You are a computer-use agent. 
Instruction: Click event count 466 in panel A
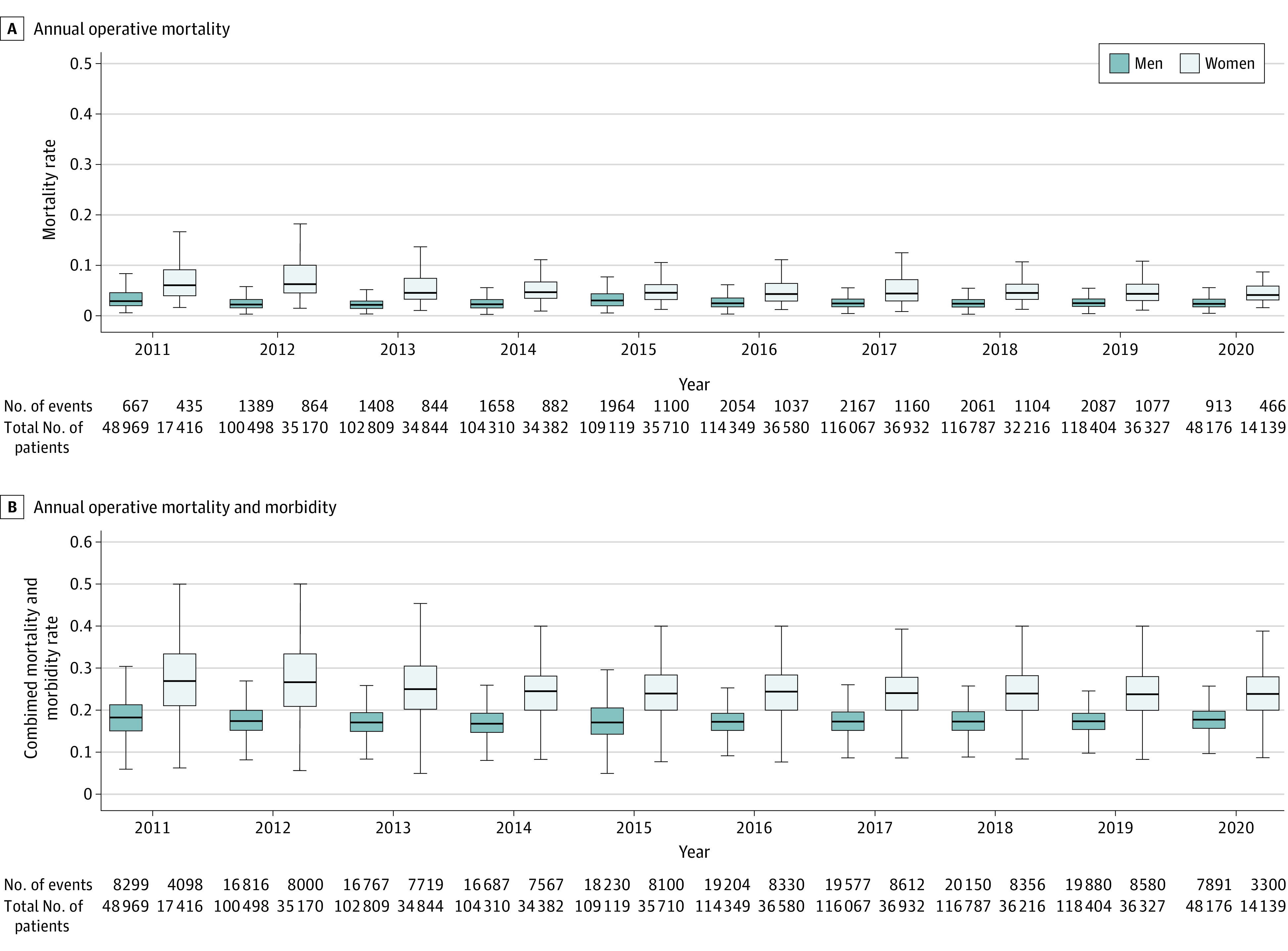pos(1272,407)
